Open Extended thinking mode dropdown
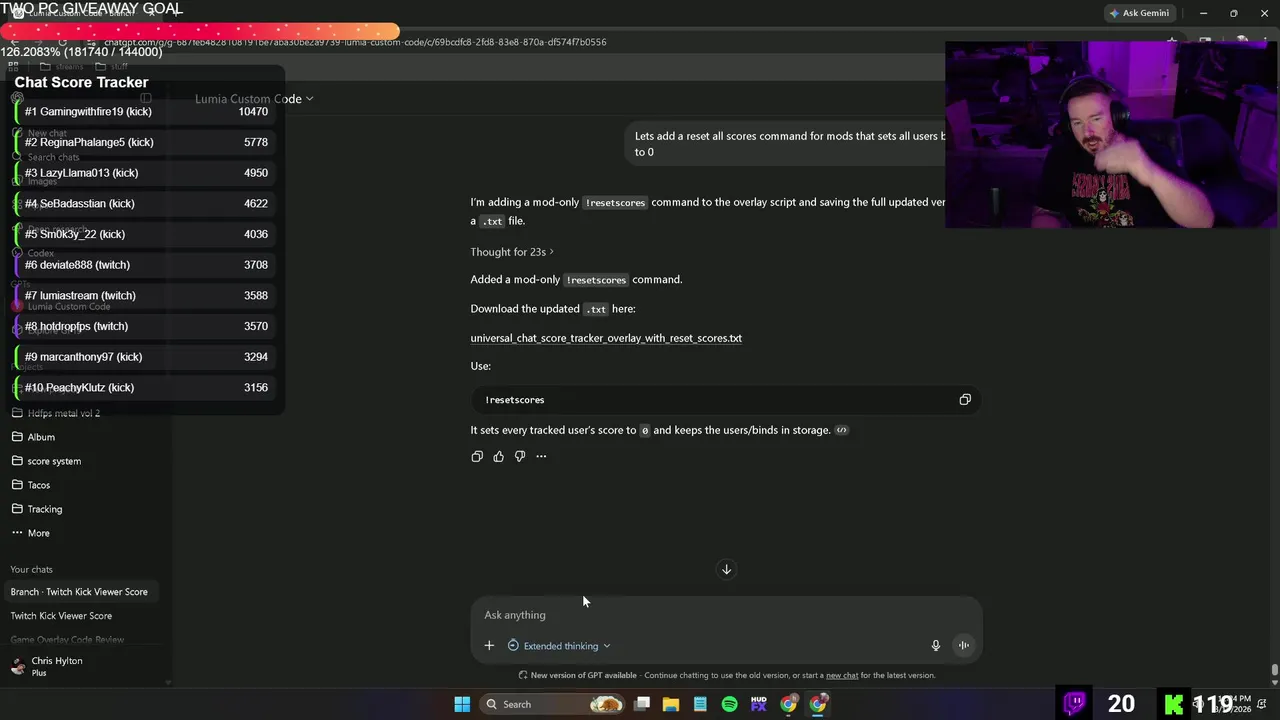Screen dimensions: 1280x720 (x=559, y=646)
